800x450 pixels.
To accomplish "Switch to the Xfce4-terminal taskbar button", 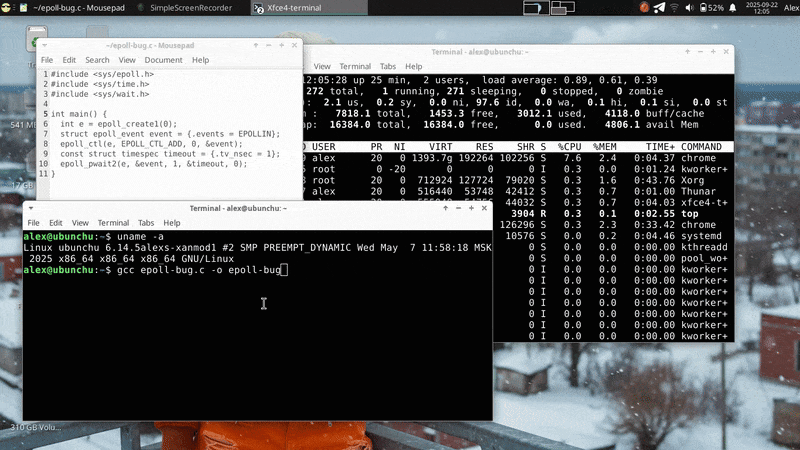I will [x=309, y=8].
